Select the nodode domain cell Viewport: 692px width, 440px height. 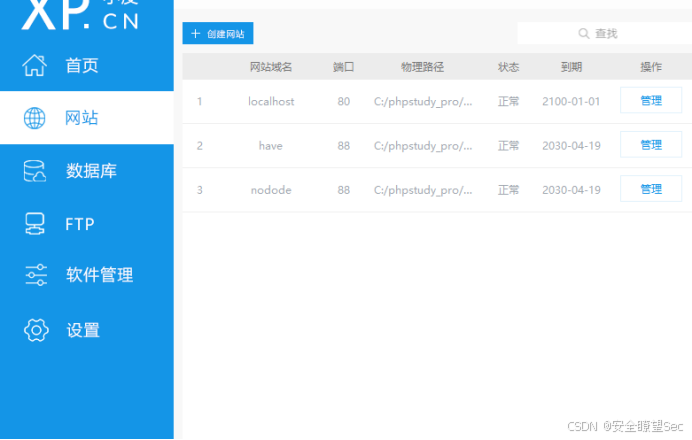271,190
